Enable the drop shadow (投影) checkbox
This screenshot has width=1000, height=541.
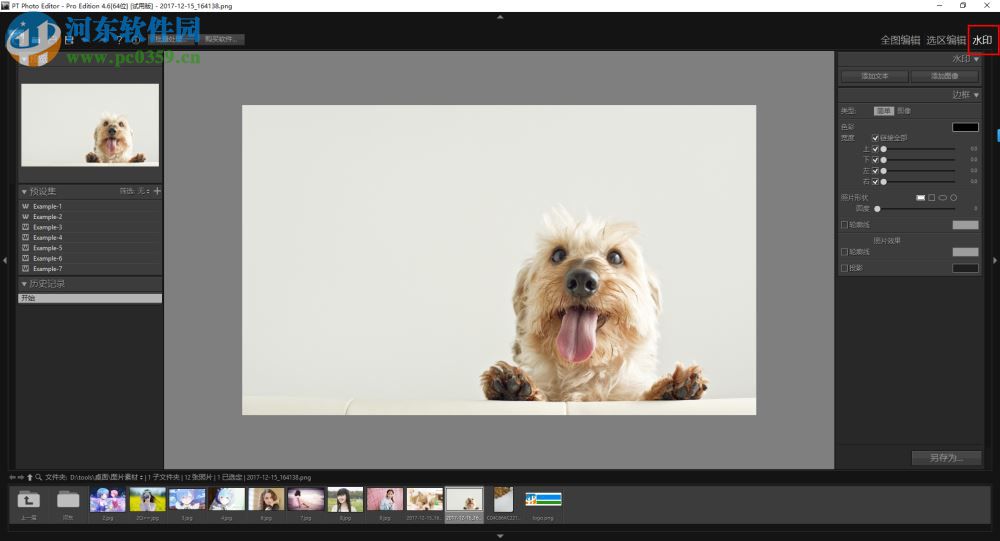tap(844, 268)
